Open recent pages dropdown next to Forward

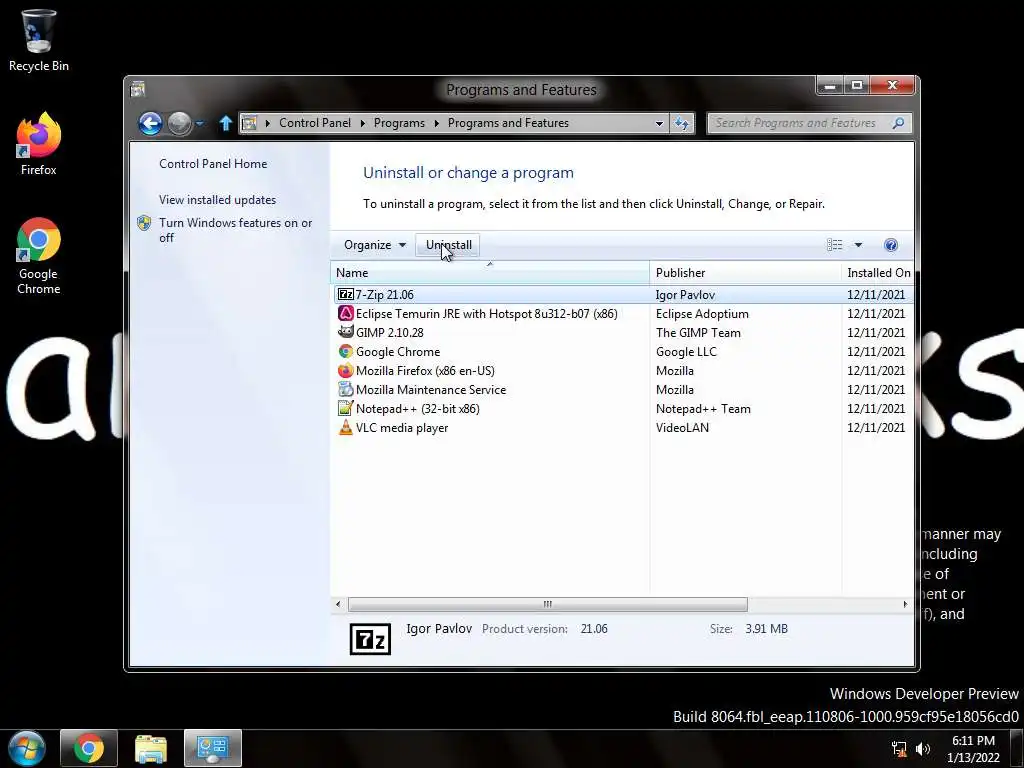[x=200, y=123]
